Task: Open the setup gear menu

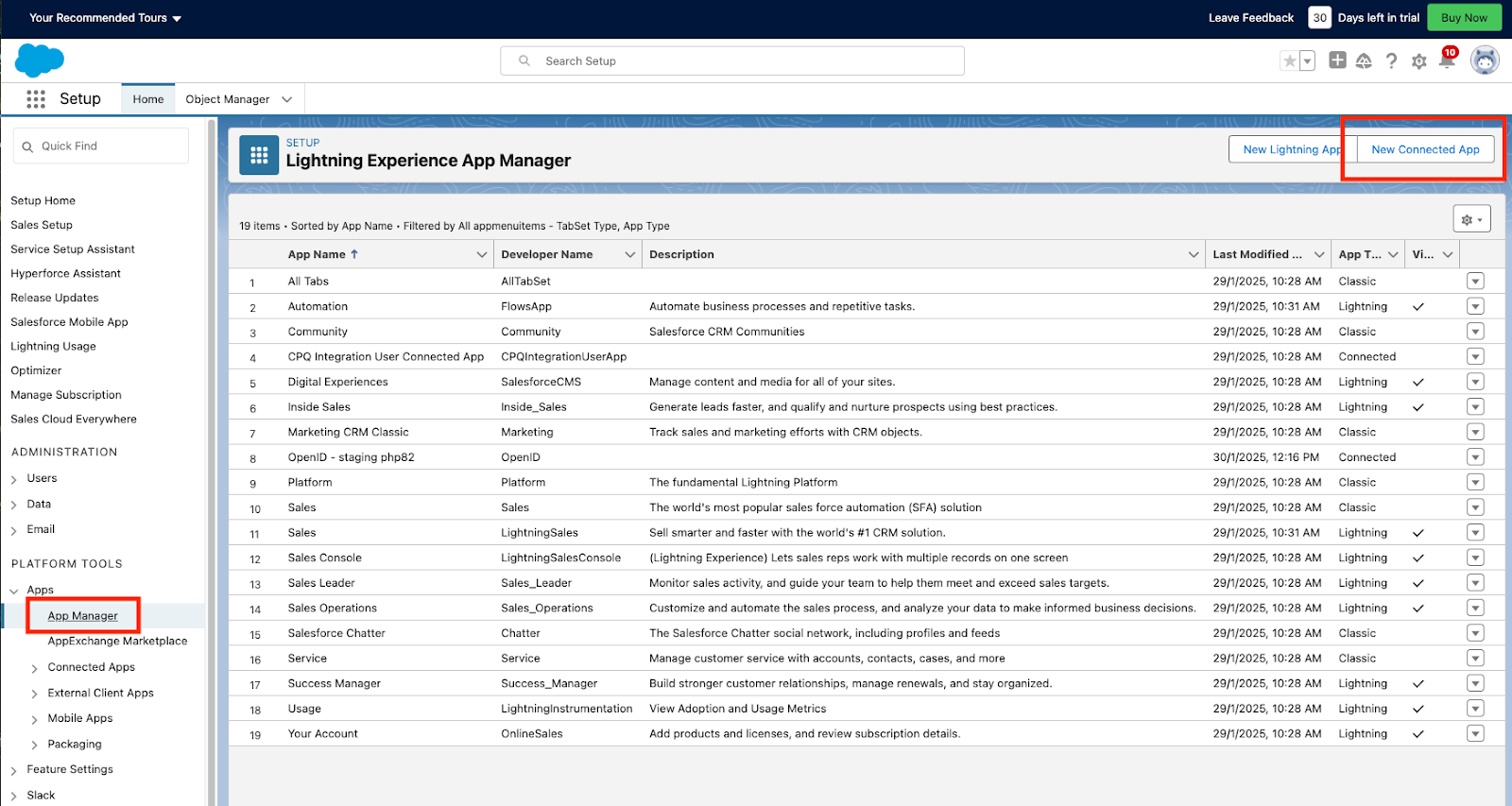Action: point(1418,61)
